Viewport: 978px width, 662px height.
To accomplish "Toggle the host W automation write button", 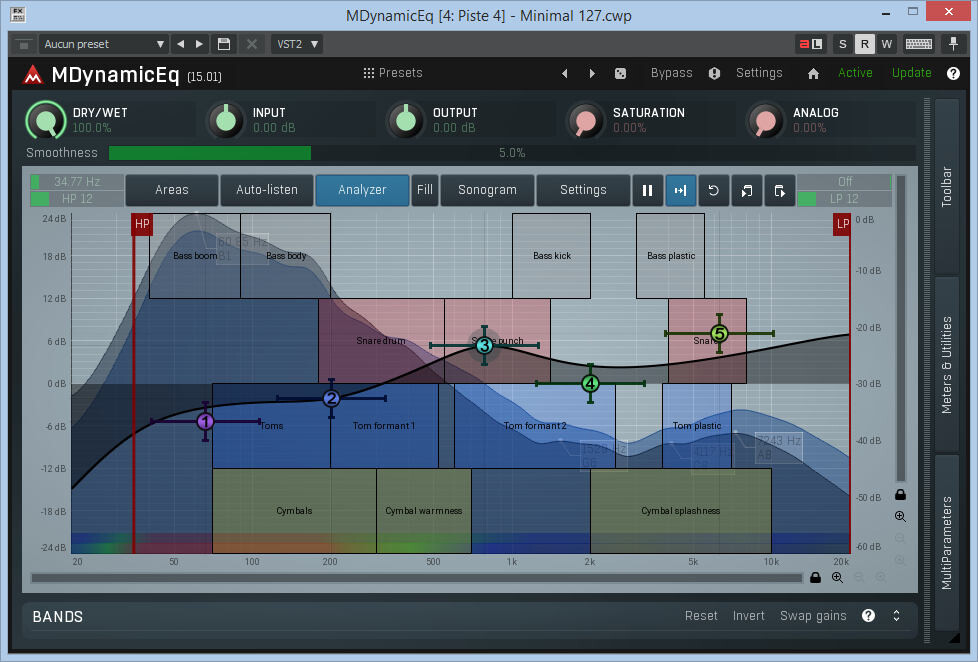I will coord(886,44).
